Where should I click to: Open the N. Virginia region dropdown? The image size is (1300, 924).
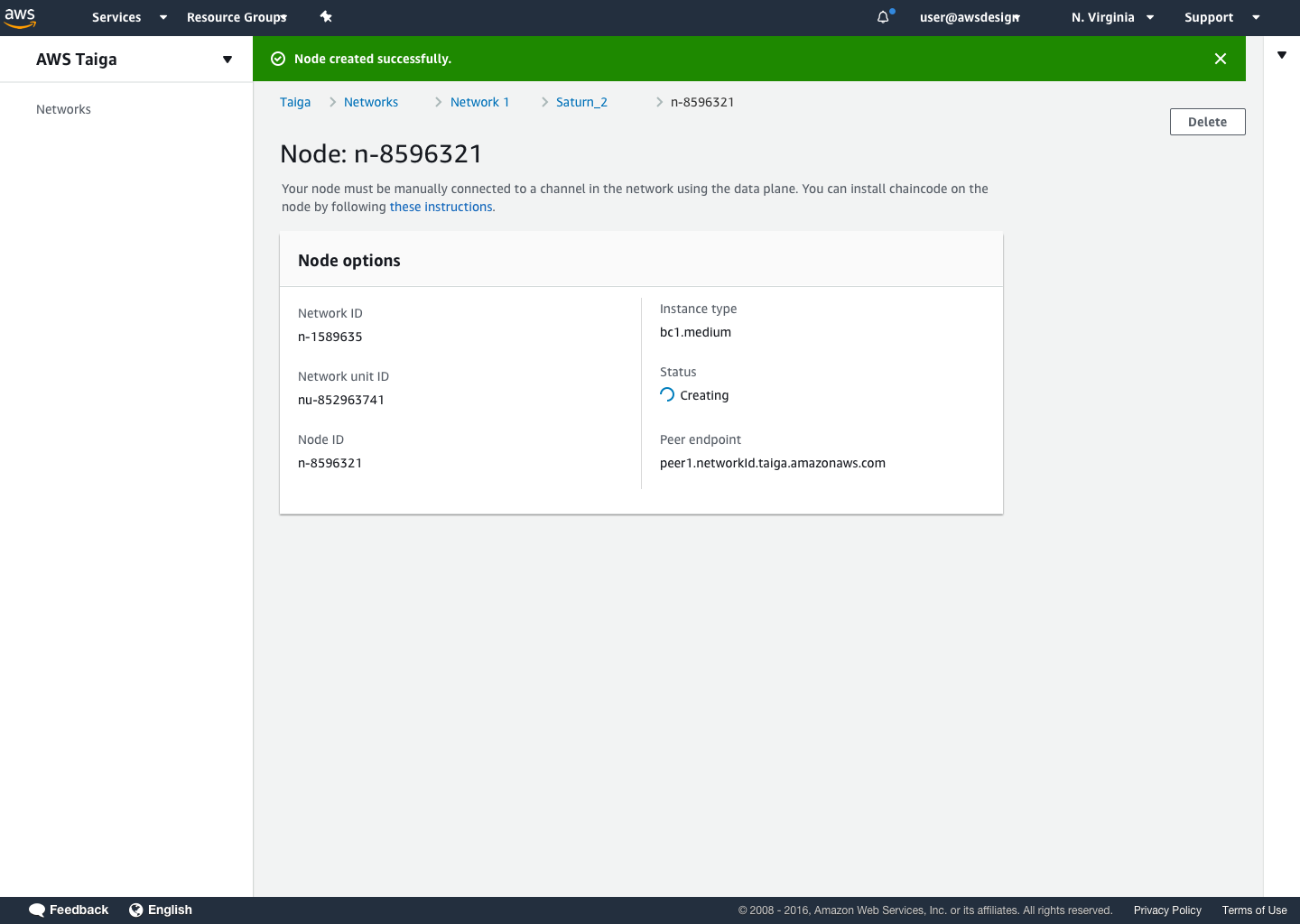pos(1112,17)
